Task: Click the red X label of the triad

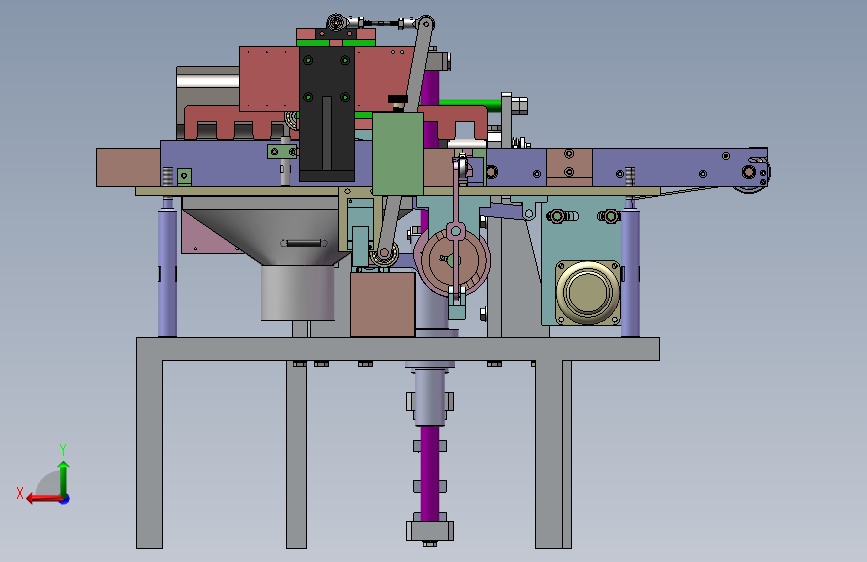Action: (x=20, y=493)
